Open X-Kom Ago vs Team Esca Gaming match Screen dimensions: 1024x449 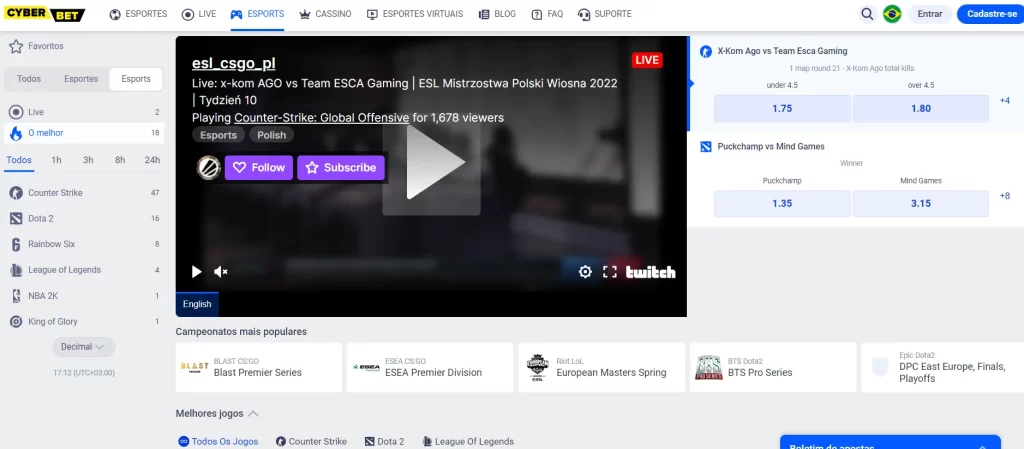click(782, 51)
